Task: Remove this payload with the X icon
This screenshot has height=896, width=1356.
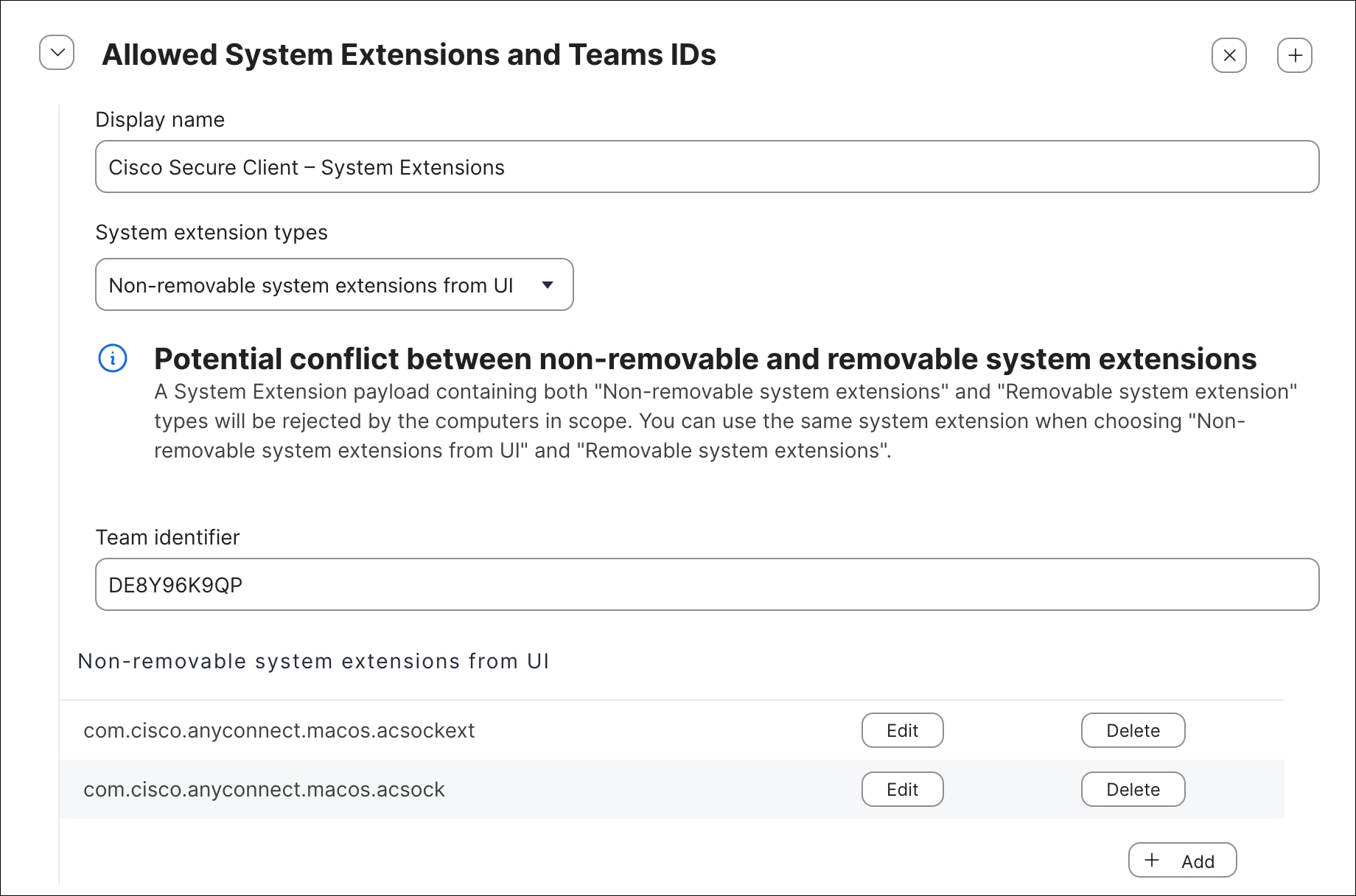Action: pos(1229,55)
